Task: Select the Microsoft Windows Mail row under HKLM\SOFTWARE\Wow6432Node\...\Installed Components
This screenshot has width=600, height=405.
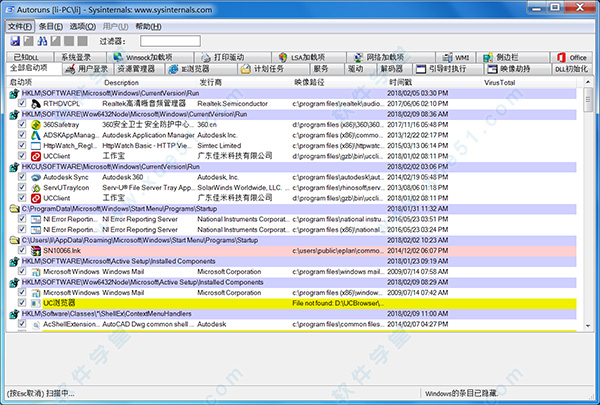Action: (292, 293)
